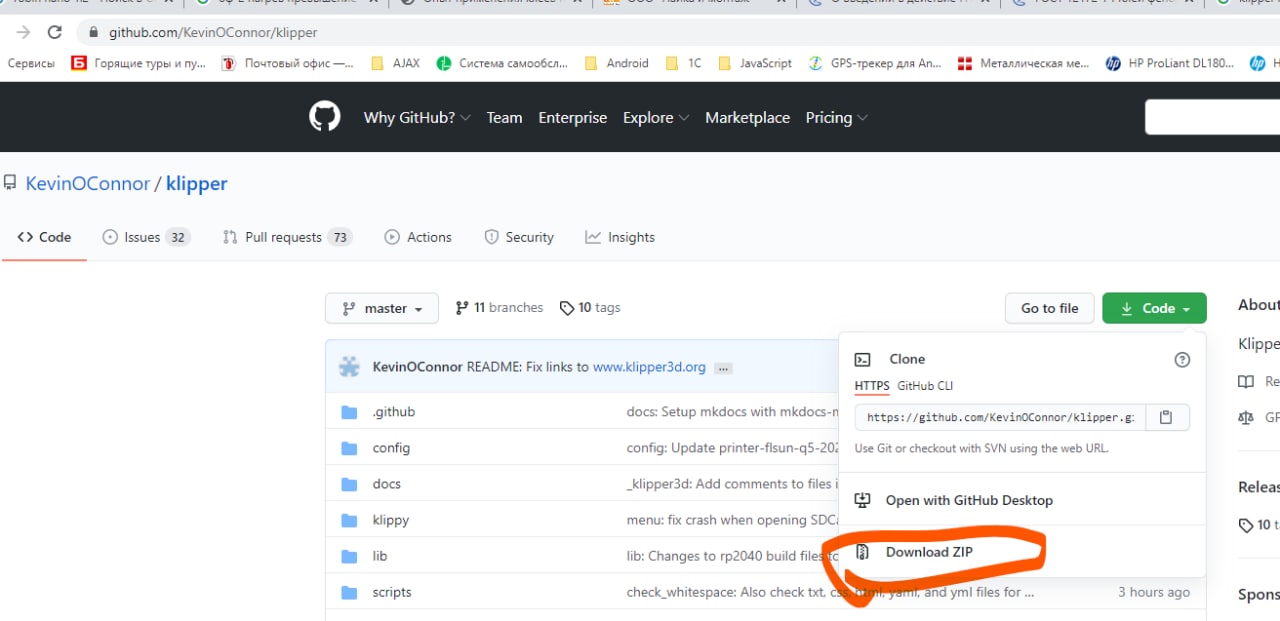Open the AJAX bookmarks folder

pos(395,63)
